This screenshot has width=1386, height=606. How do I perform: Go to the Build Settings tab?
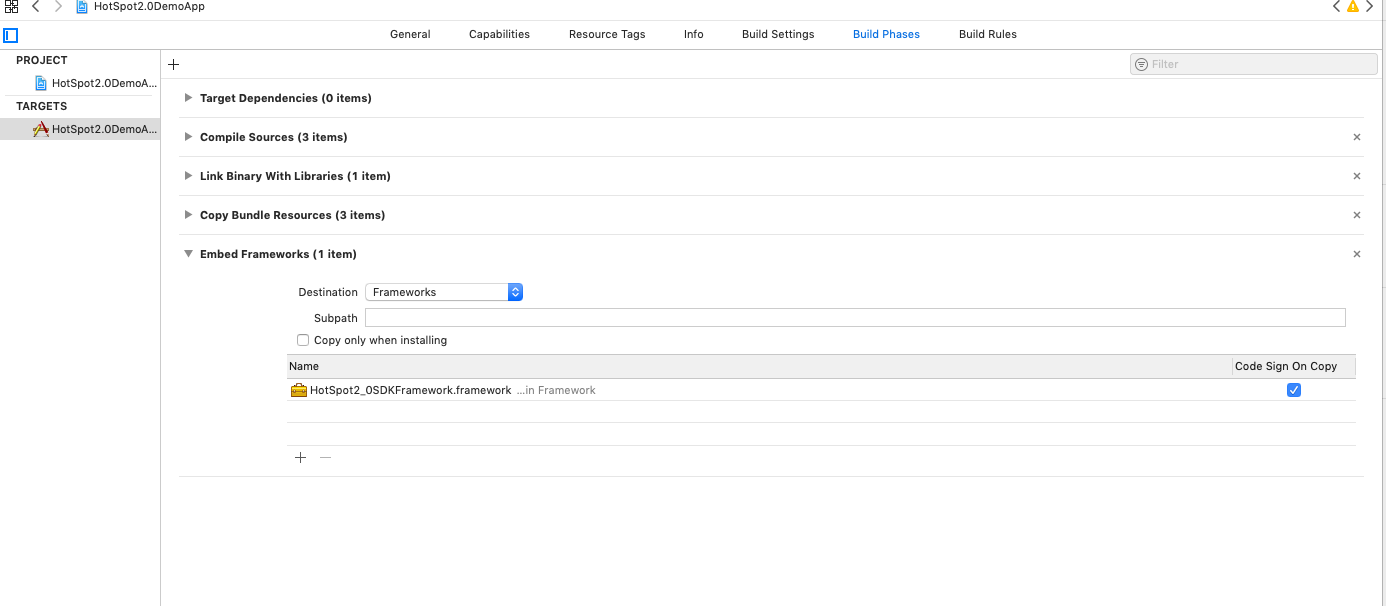tap(778, 34)
